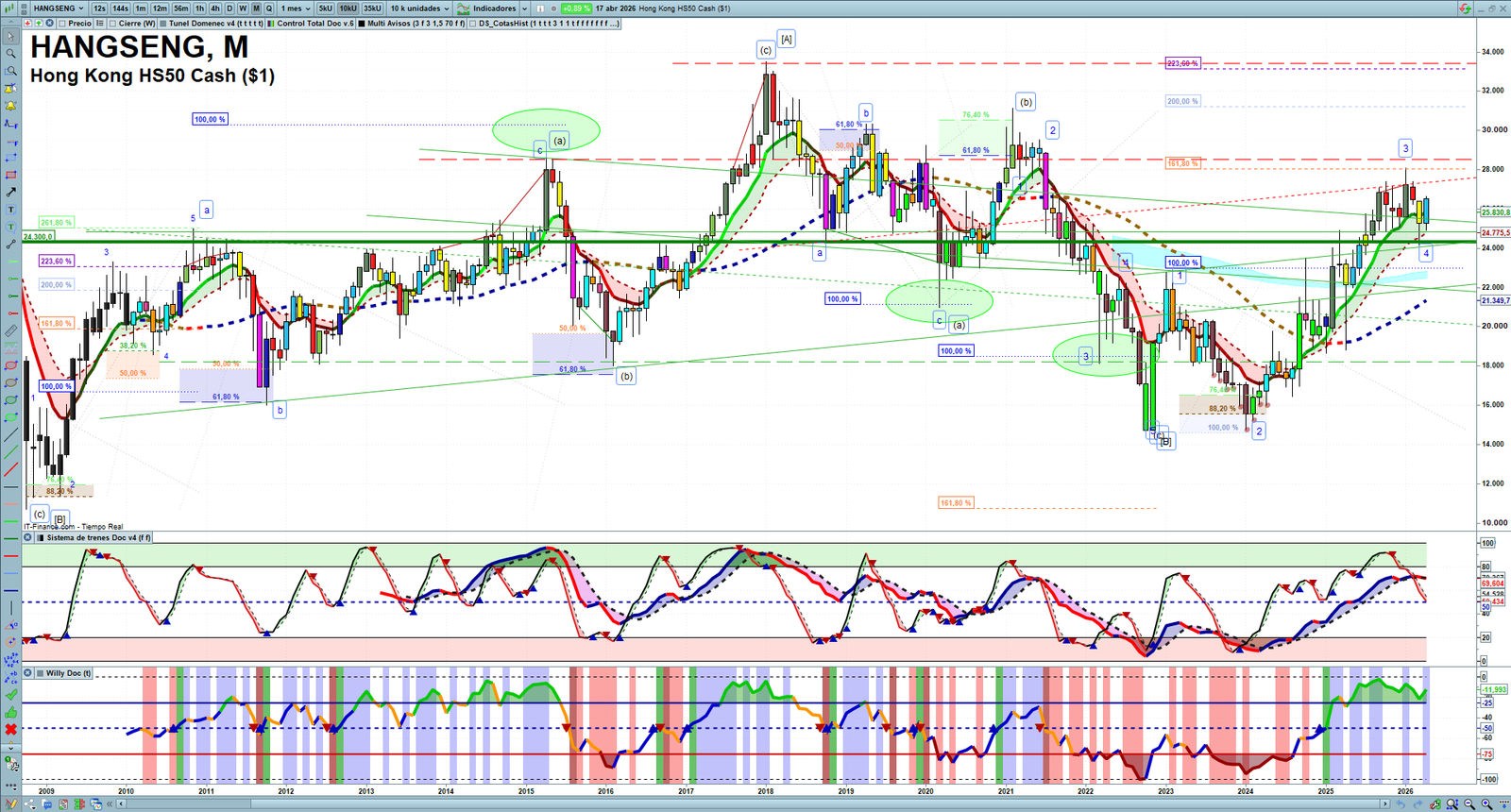Open the HANGSENG instrument dropdown
This screenshot has width=1511, height=812.
tap(57, 8)
